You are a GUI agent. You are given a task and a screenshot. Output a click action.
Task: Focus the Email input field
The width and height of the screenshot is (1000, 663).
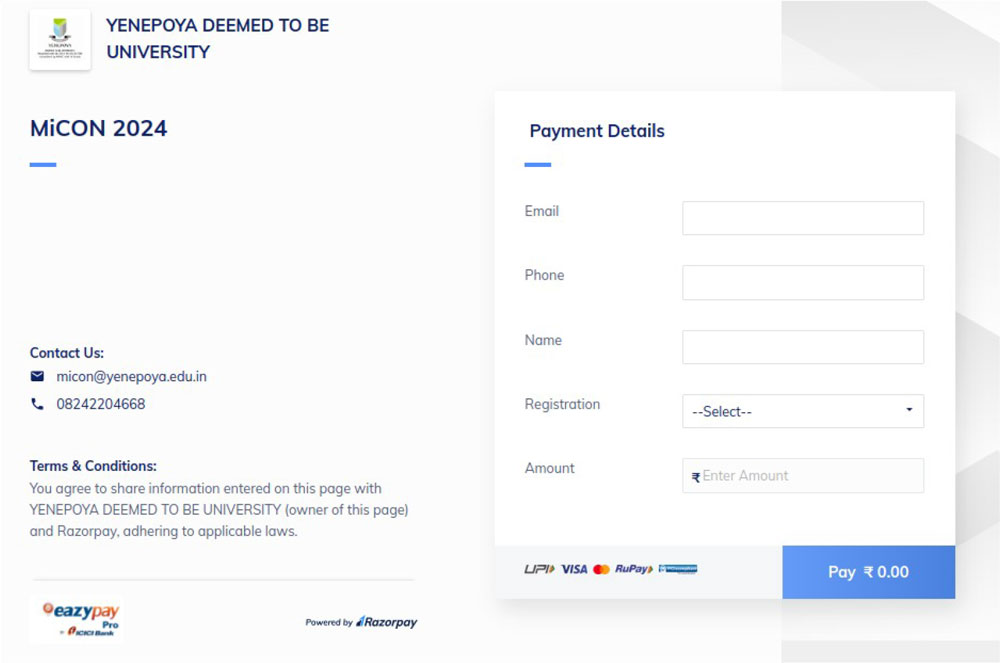(x=803, y=218)
